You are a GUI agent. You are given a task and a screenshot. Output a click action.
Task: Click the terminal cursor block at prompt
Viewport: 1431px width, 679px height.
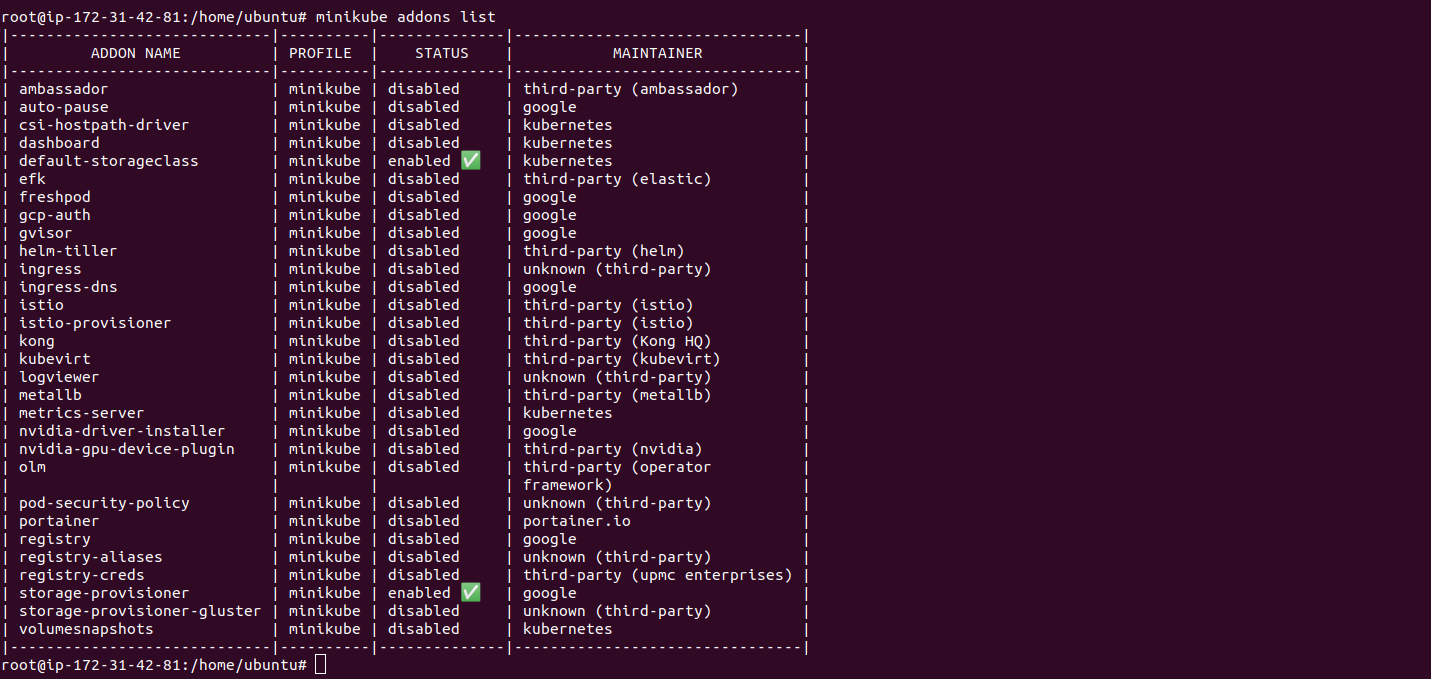coord(320,665)
